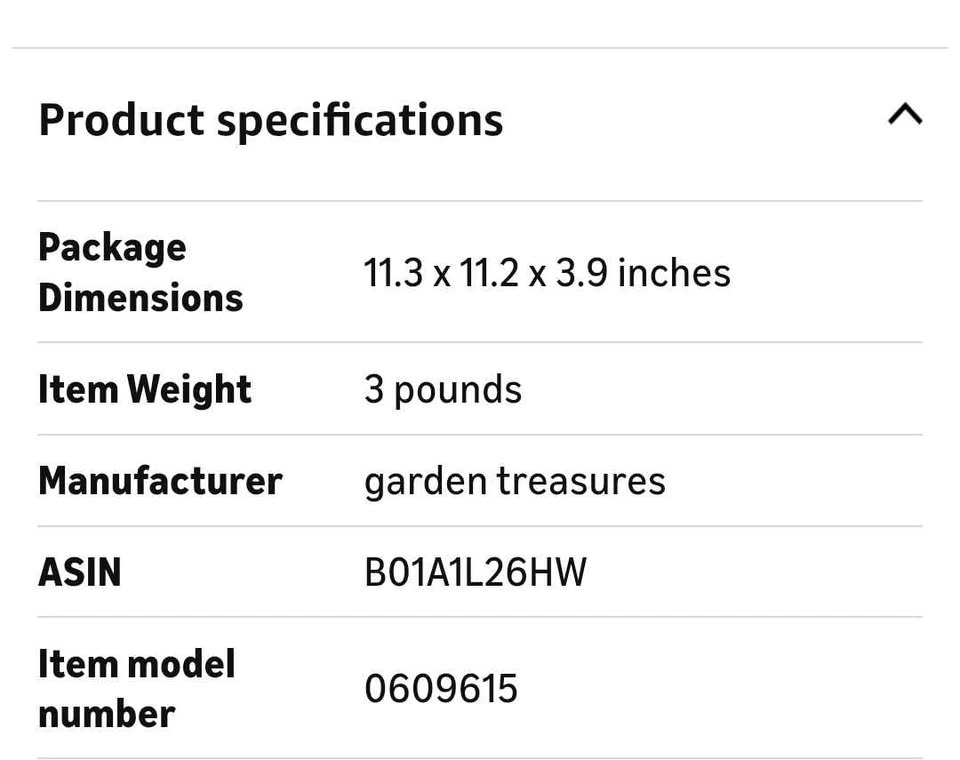Select the ASIN code B01A1L26HW
Screen dimensions: 960x760
(475, 573)
